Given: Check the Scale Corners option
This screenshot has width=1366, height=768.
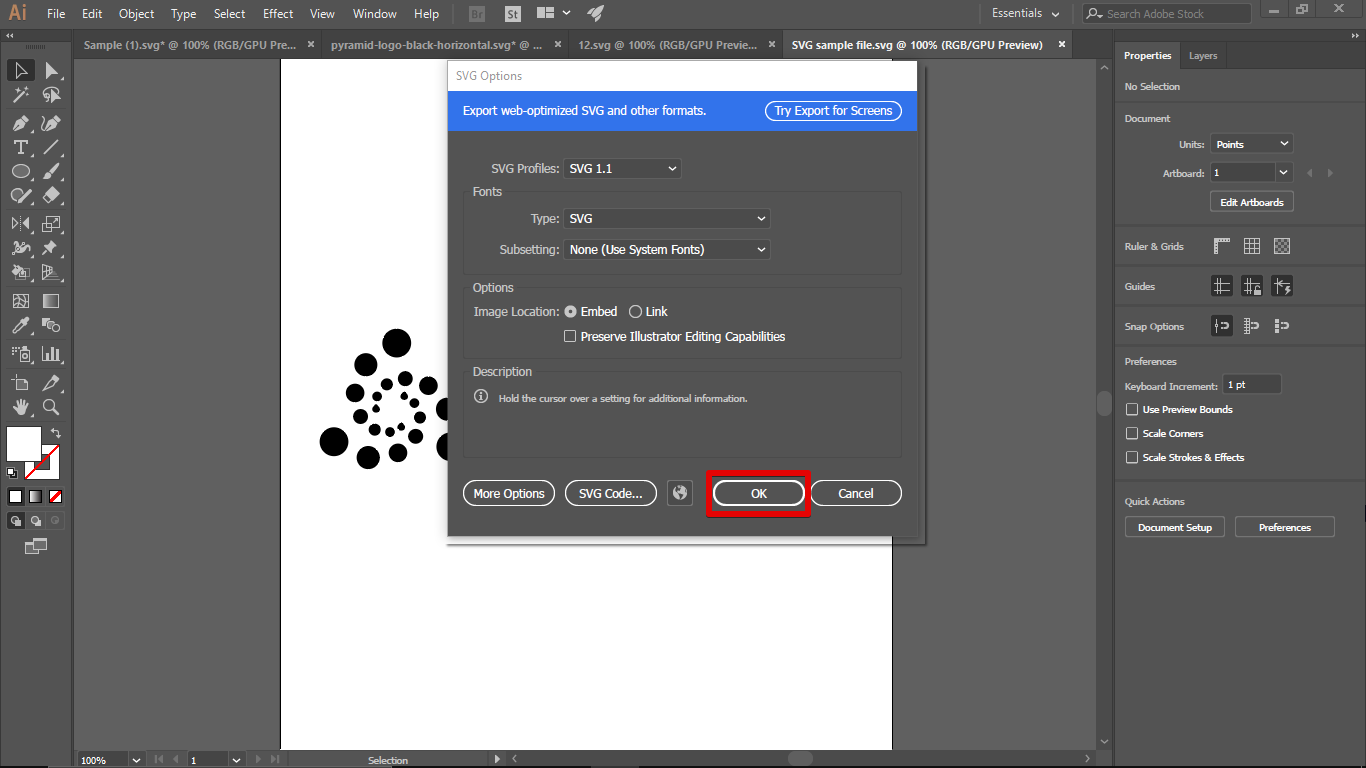Looking at the screenshot, I should [1132, 433].
